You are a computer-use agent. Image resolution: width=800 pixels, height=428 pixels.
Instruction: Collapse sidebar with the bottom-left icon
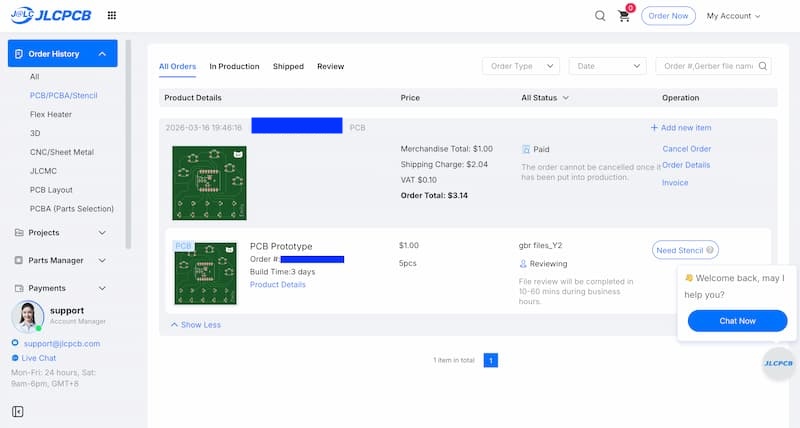click(18, 411)
